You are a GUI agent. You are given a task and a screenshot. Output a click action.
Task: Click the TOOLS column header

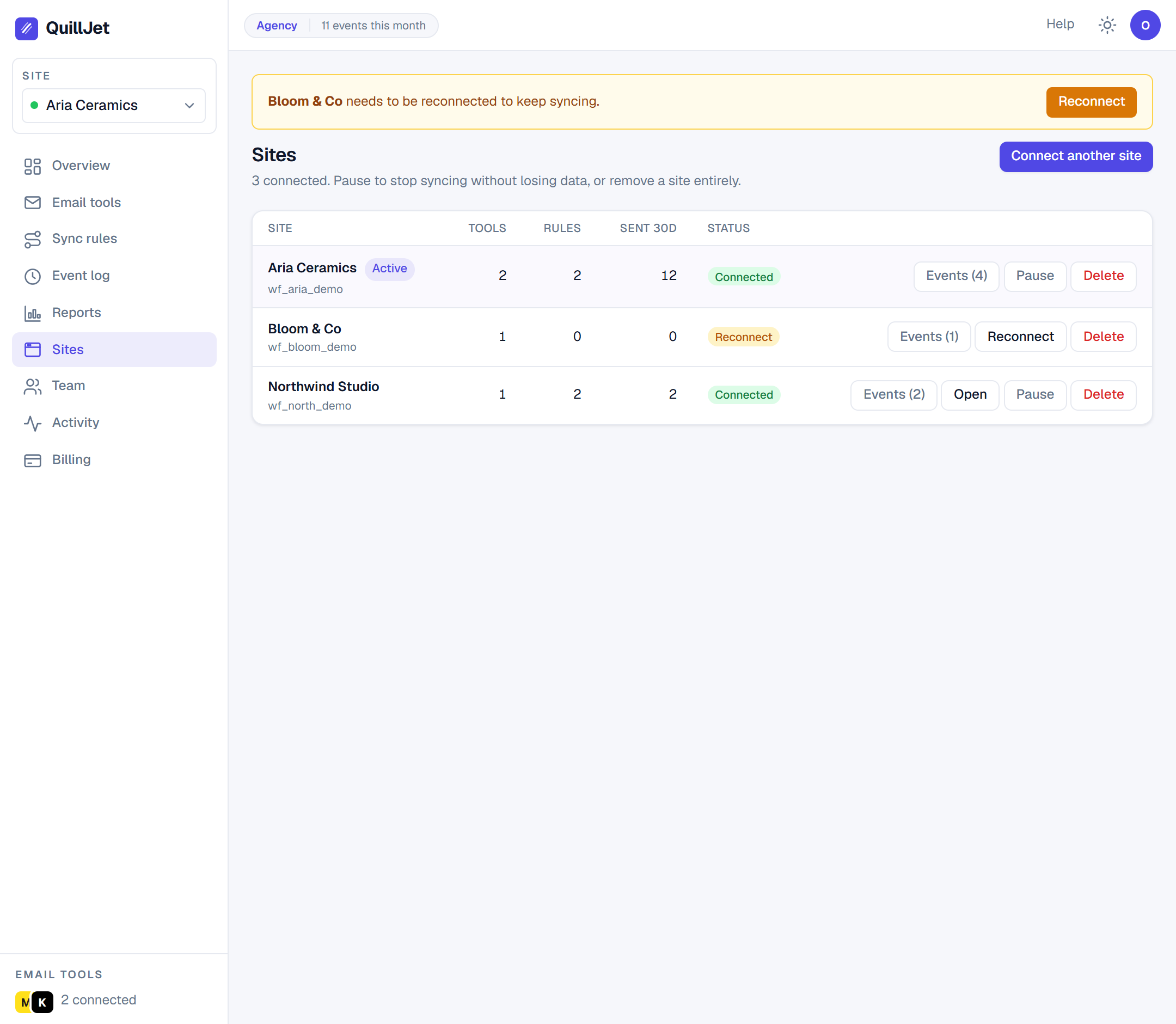point(487,228)
